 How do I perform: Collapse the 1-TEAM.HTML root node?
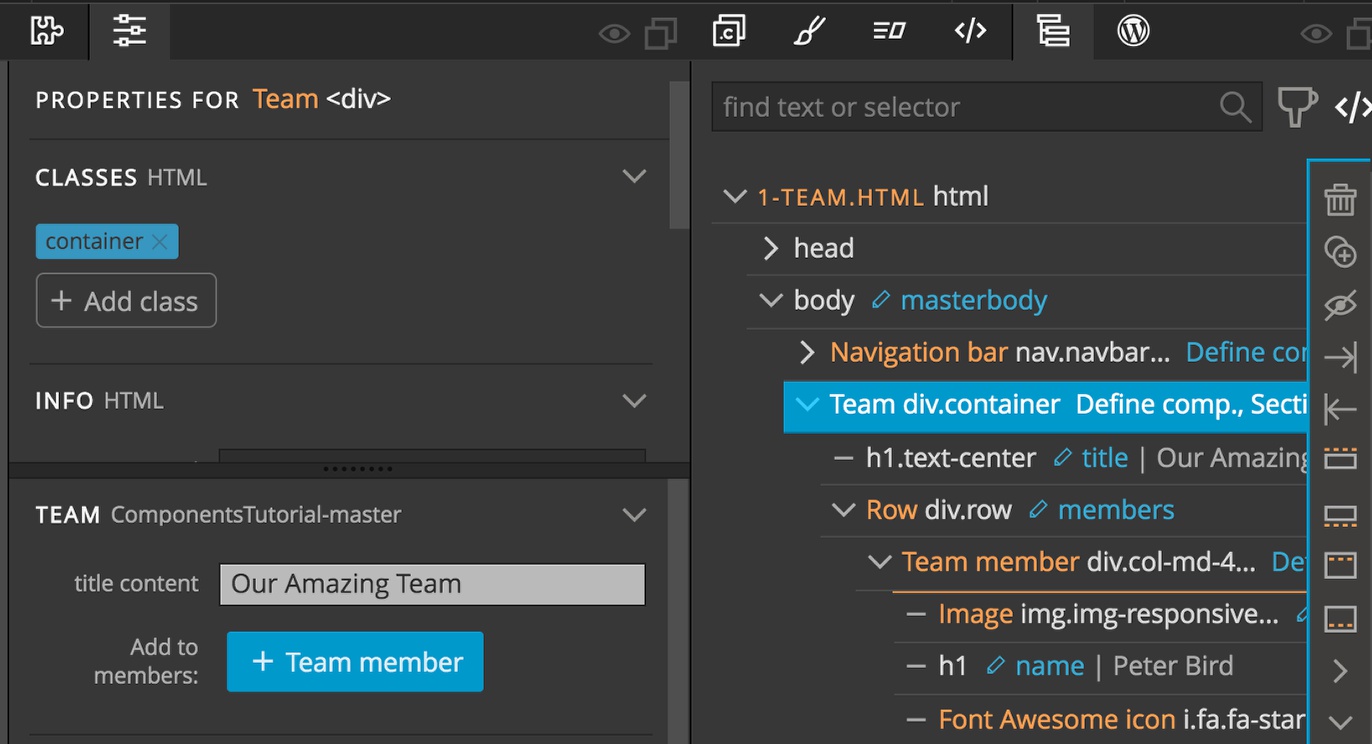[735, 197]
